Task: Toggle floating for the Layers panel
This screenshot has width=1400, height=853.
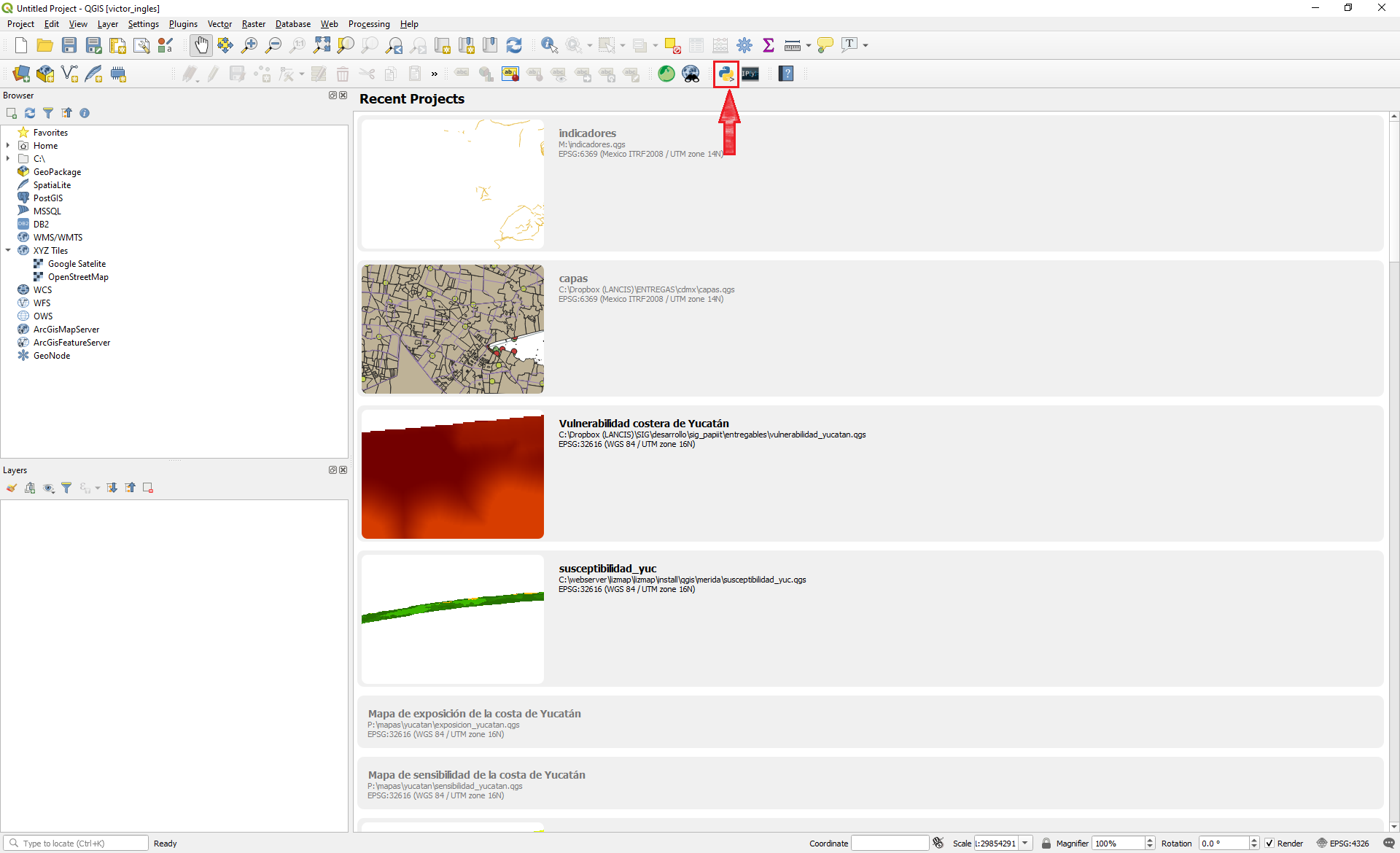Action: tap(332, 470)
